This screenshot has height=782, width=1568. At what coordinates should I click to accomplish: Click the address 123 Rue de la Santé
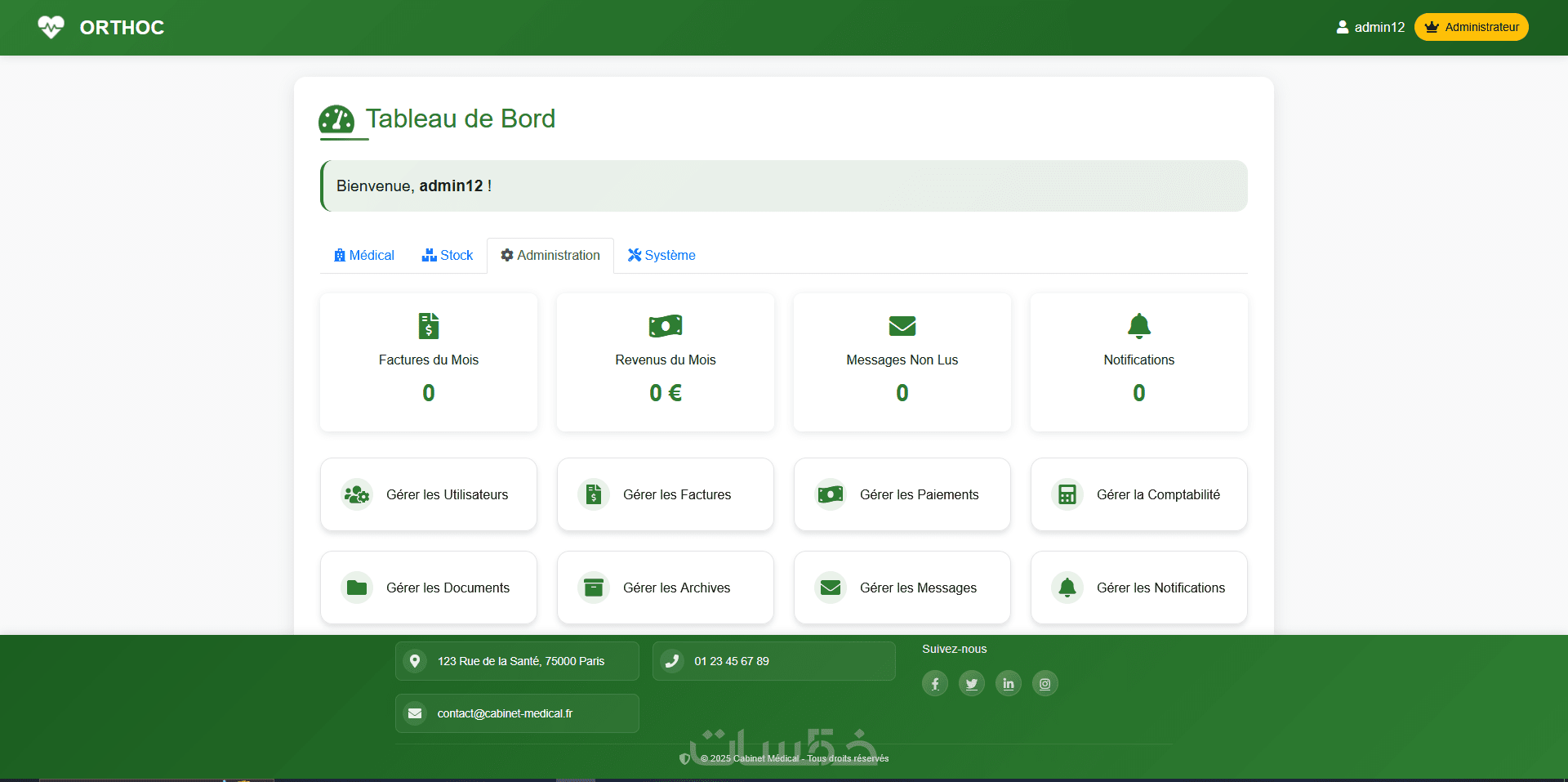tap(521, 661)
